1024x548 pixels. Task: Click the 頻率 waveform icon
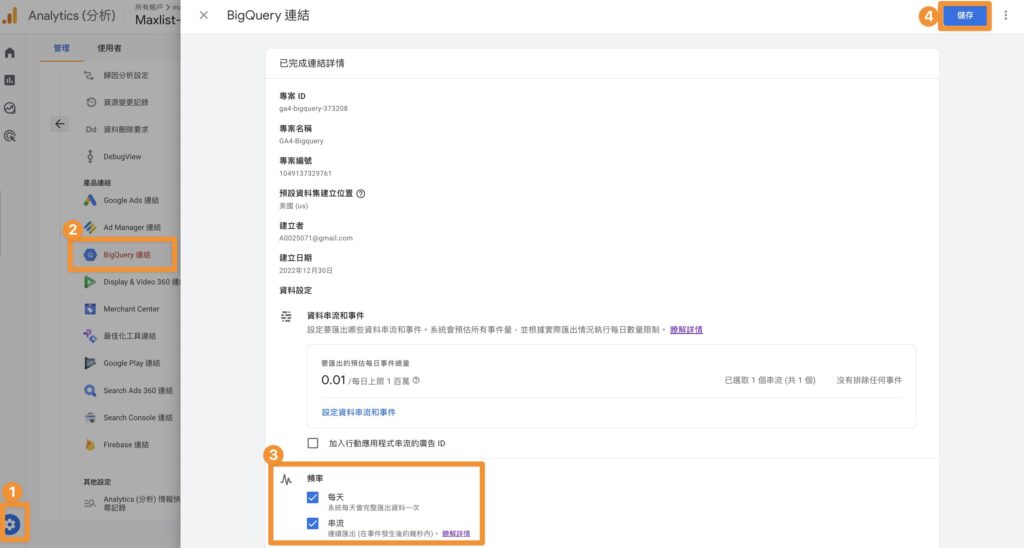pos(286,479)
